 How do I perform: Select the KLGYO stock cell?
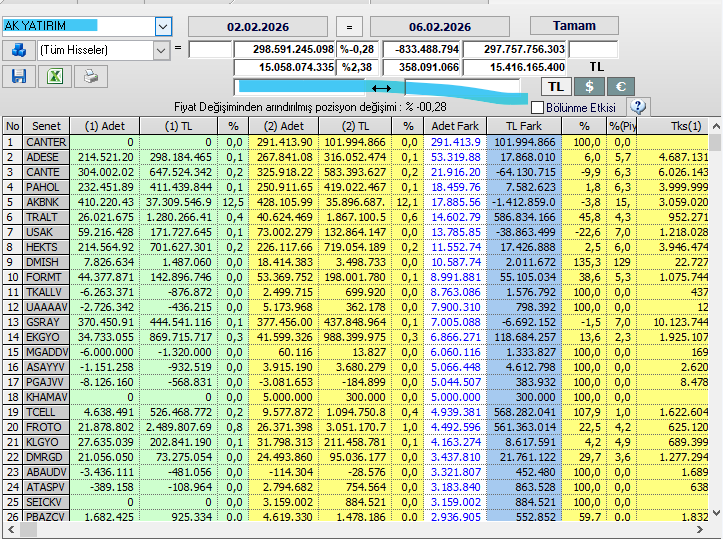pos(46,442)
